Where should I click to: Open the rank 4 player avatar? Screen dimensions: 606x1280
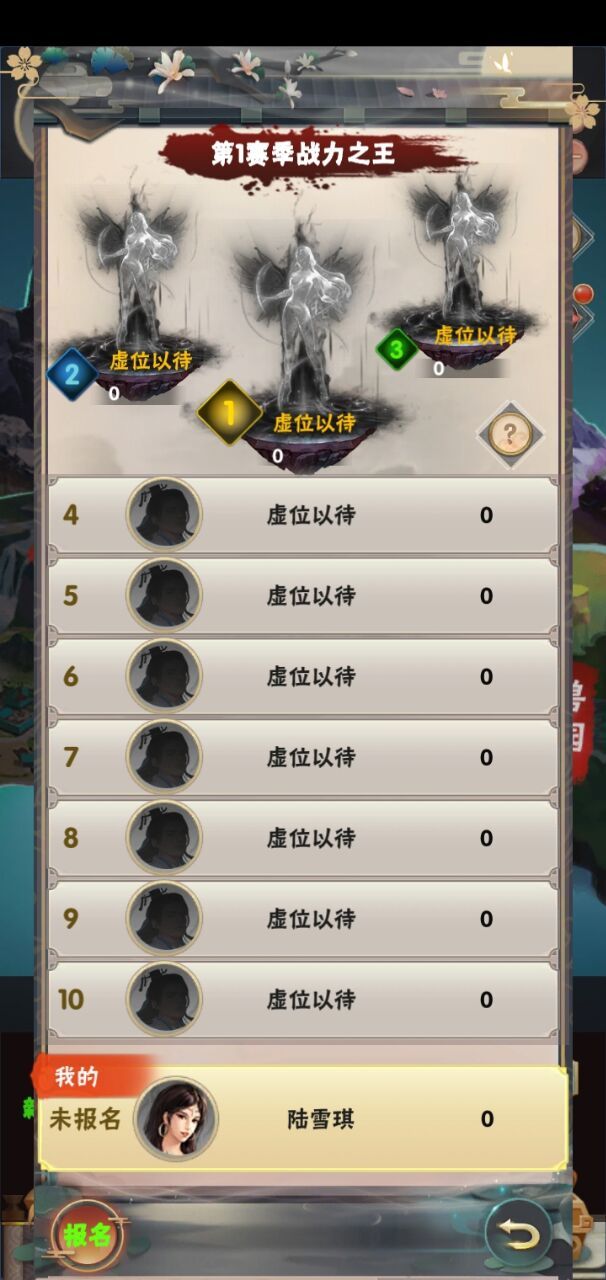pos(164,515)
